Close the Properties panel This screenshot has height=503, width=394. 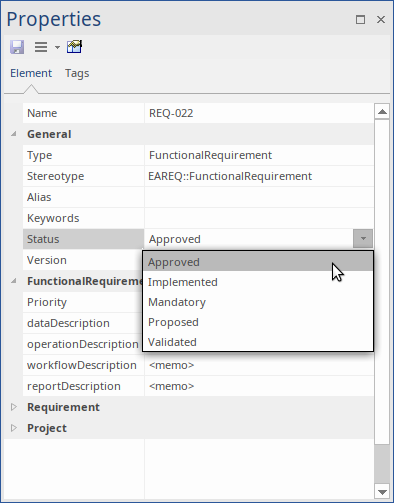coord(381,20)
